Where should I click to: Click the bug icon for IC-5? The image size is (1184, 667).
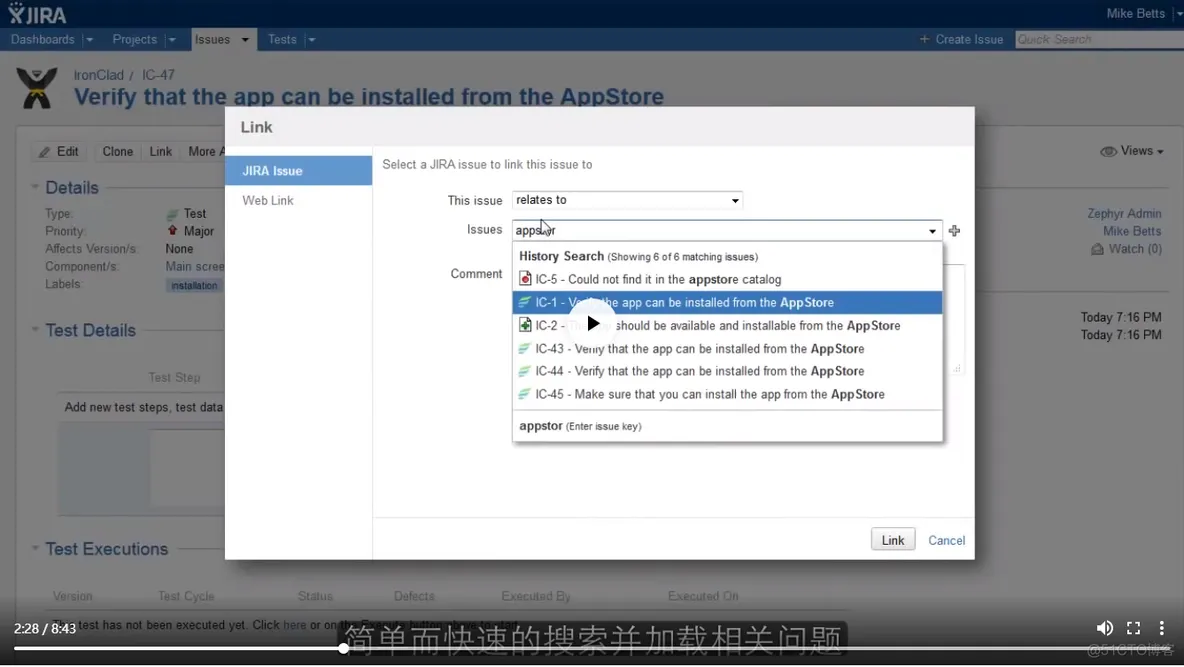click(x=525, y=279)
